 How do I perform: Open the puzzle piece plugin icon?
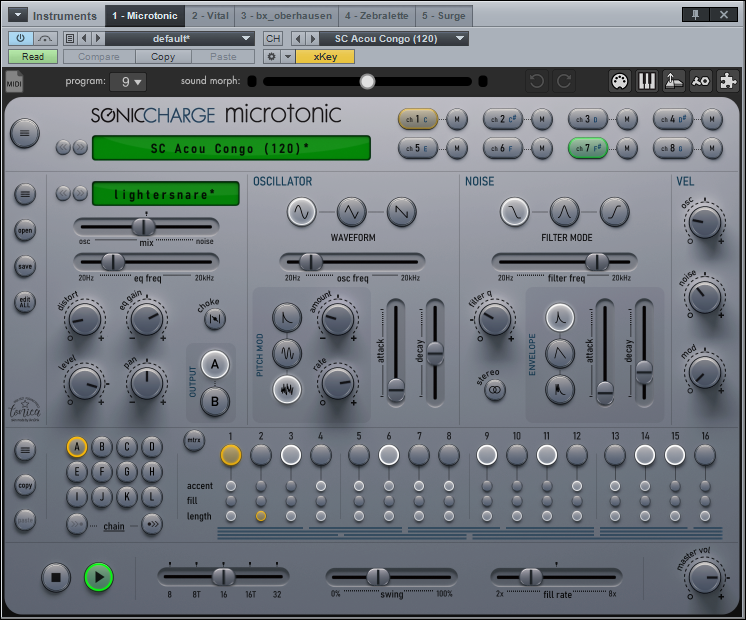point(727,81)
